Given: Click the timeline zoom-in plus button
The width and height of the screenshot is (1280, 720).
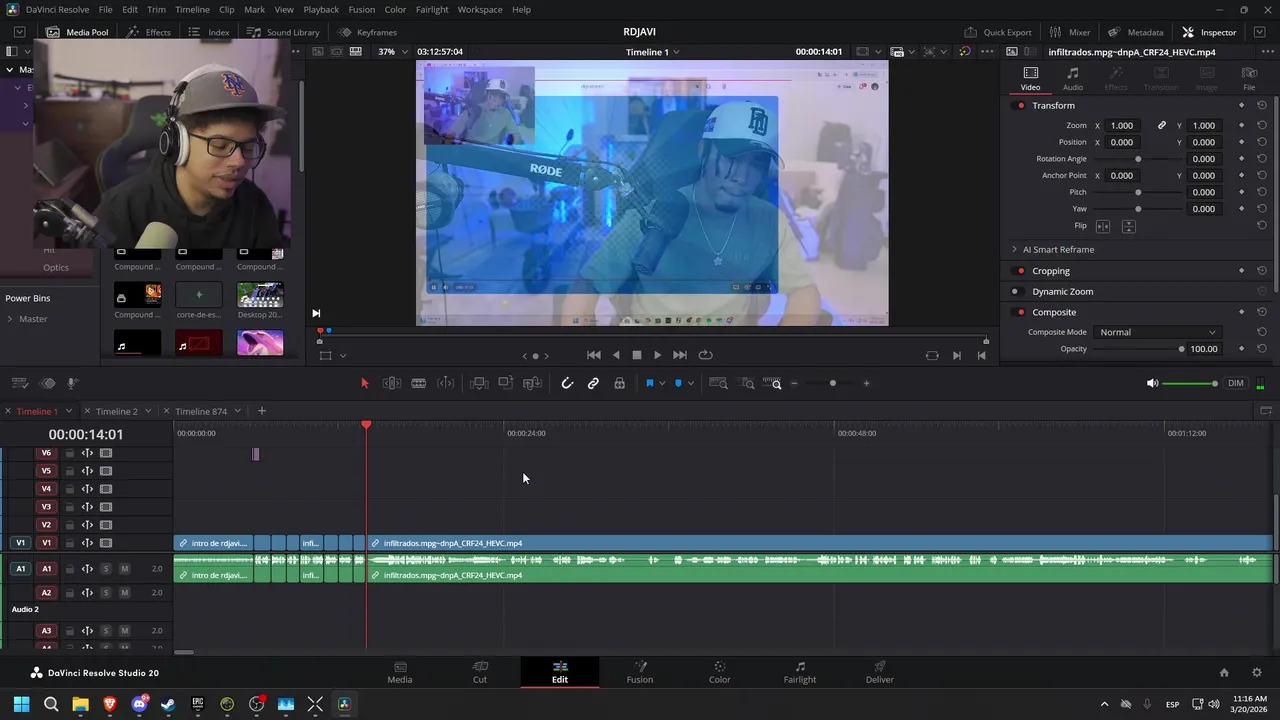Looking at the screenshot, I should pyautogui.click(x=866, y=383).
